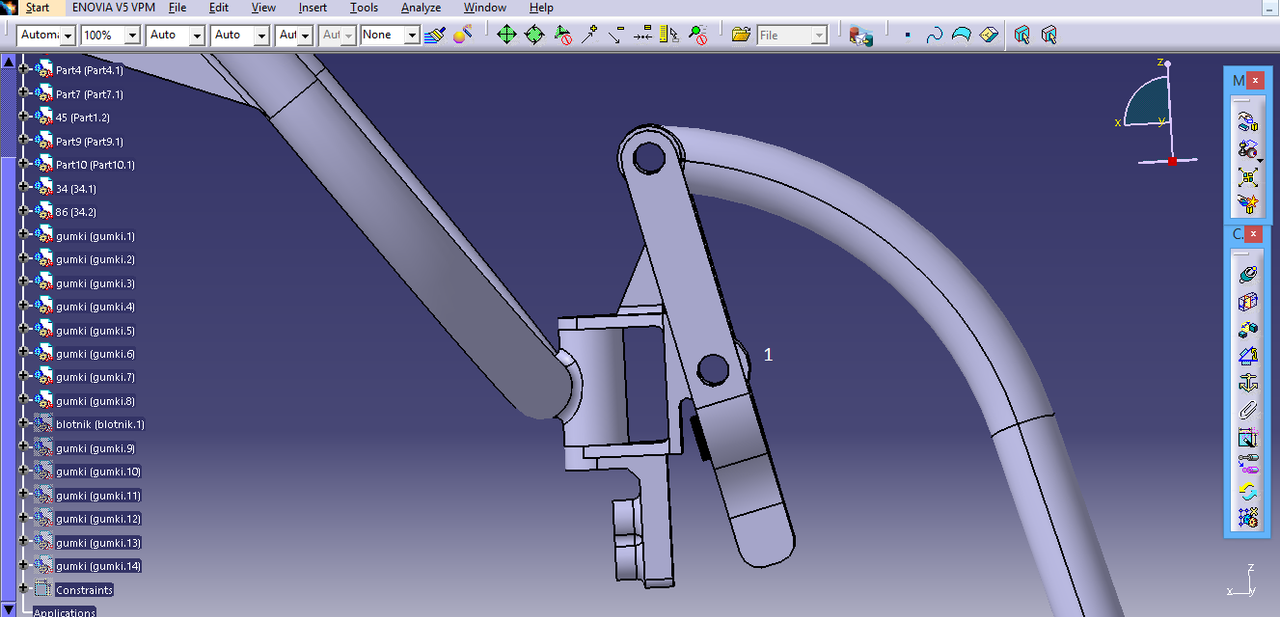
Task: Open the Start menu of CATIA
Action: (37, 8)
